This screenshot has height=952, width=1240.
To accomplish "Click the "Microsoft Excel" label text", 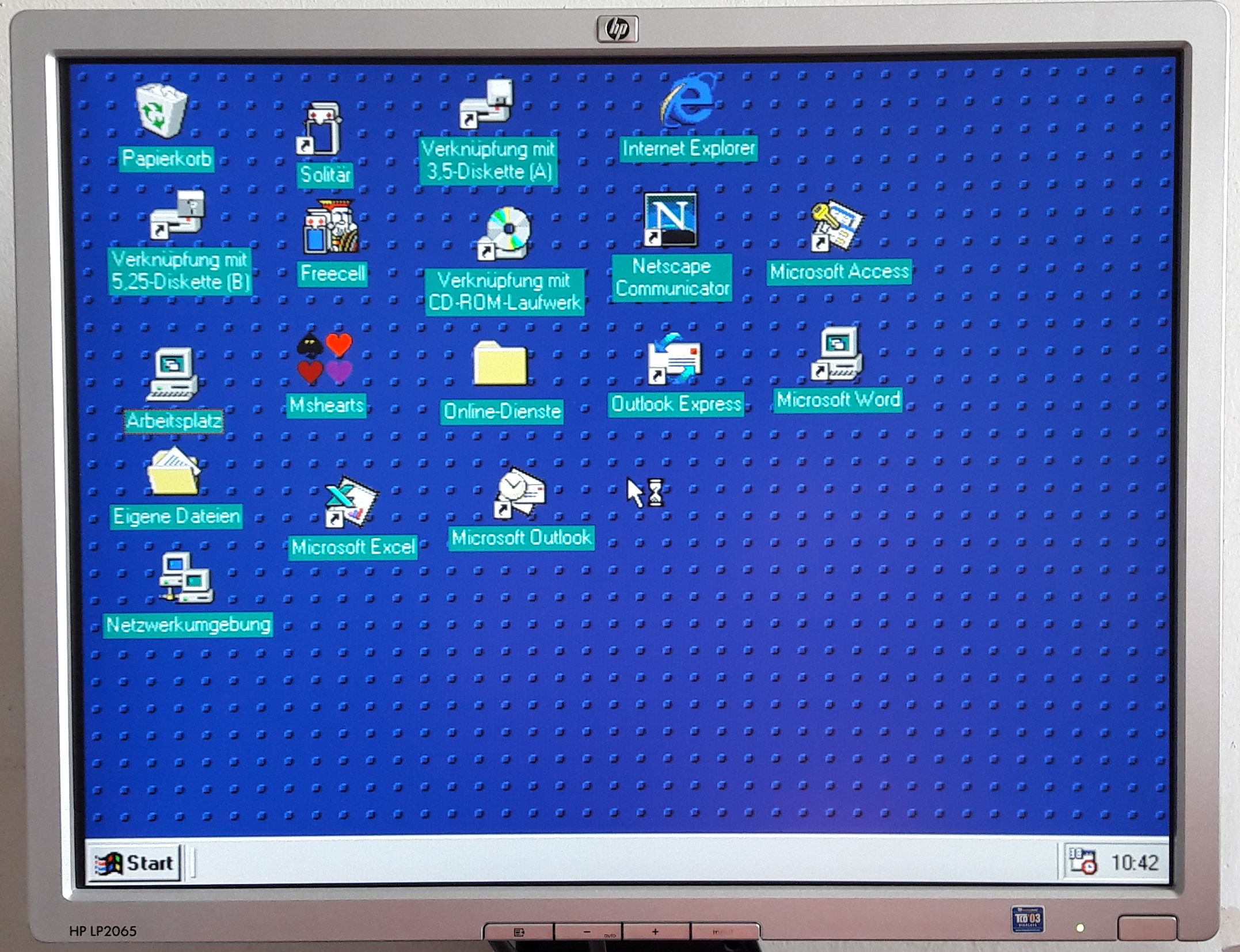I will pyautogui.click(x=353, y=547).
